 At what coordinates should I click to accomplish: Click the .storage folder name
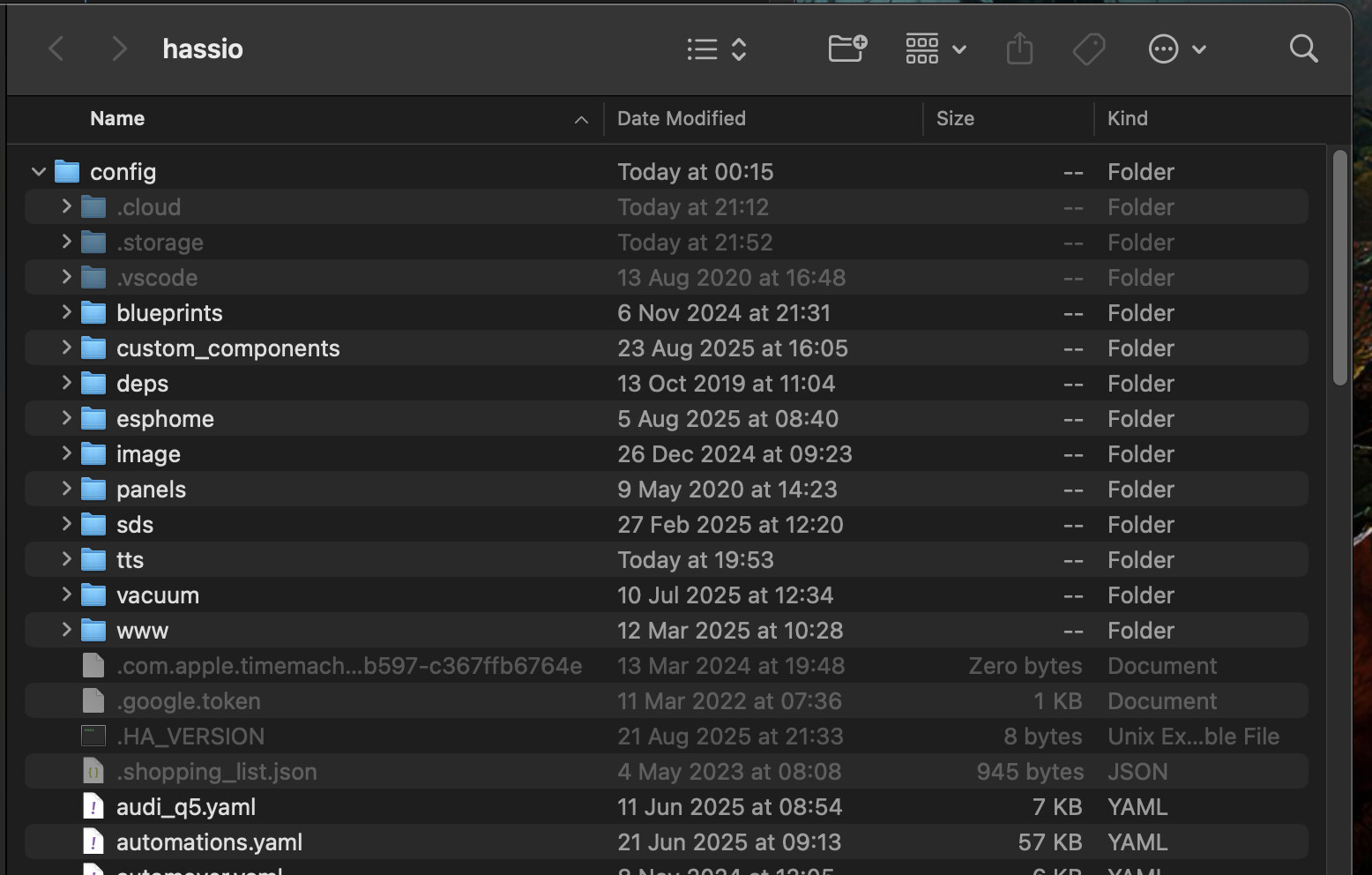point(160,243)
